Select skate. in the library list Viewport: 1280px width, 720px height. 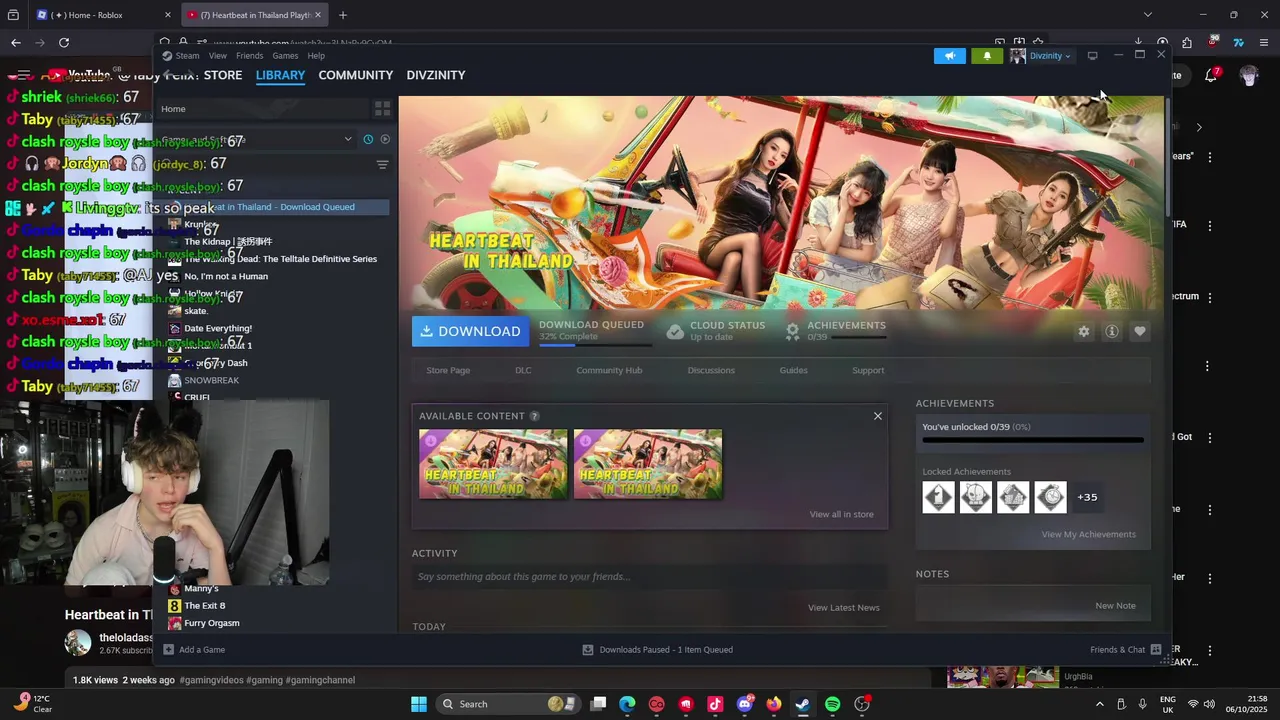point(196,311)
